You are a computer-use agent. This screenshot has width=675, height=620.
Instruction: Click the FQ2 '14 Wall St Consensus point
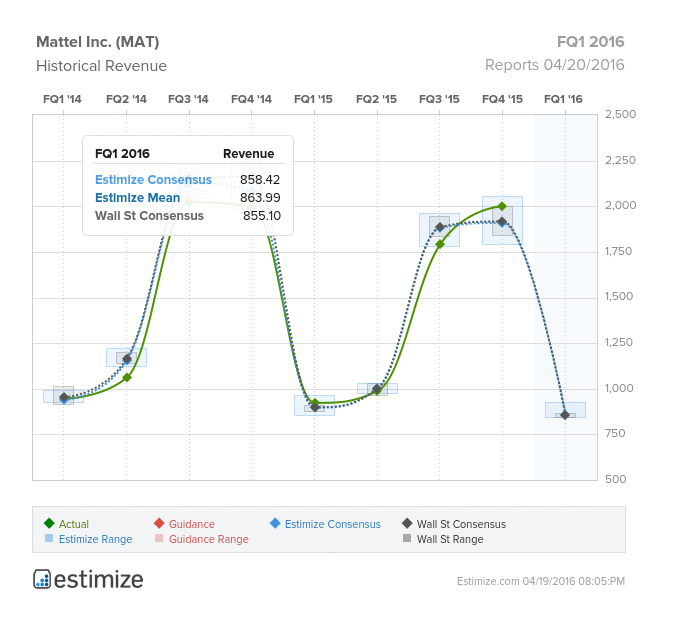click(127, 358)
